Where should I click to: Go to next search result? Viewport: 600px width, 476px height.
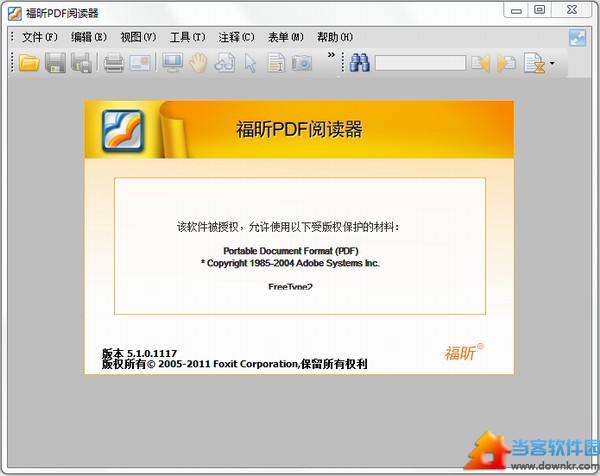506,63
